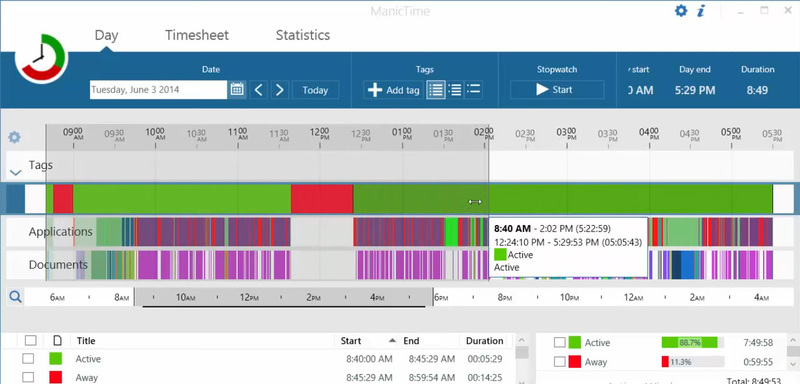Click the date field Tuesday, June 3 2014
The width and height of the screenshot is (800, 384).
[x=158, y=90]
